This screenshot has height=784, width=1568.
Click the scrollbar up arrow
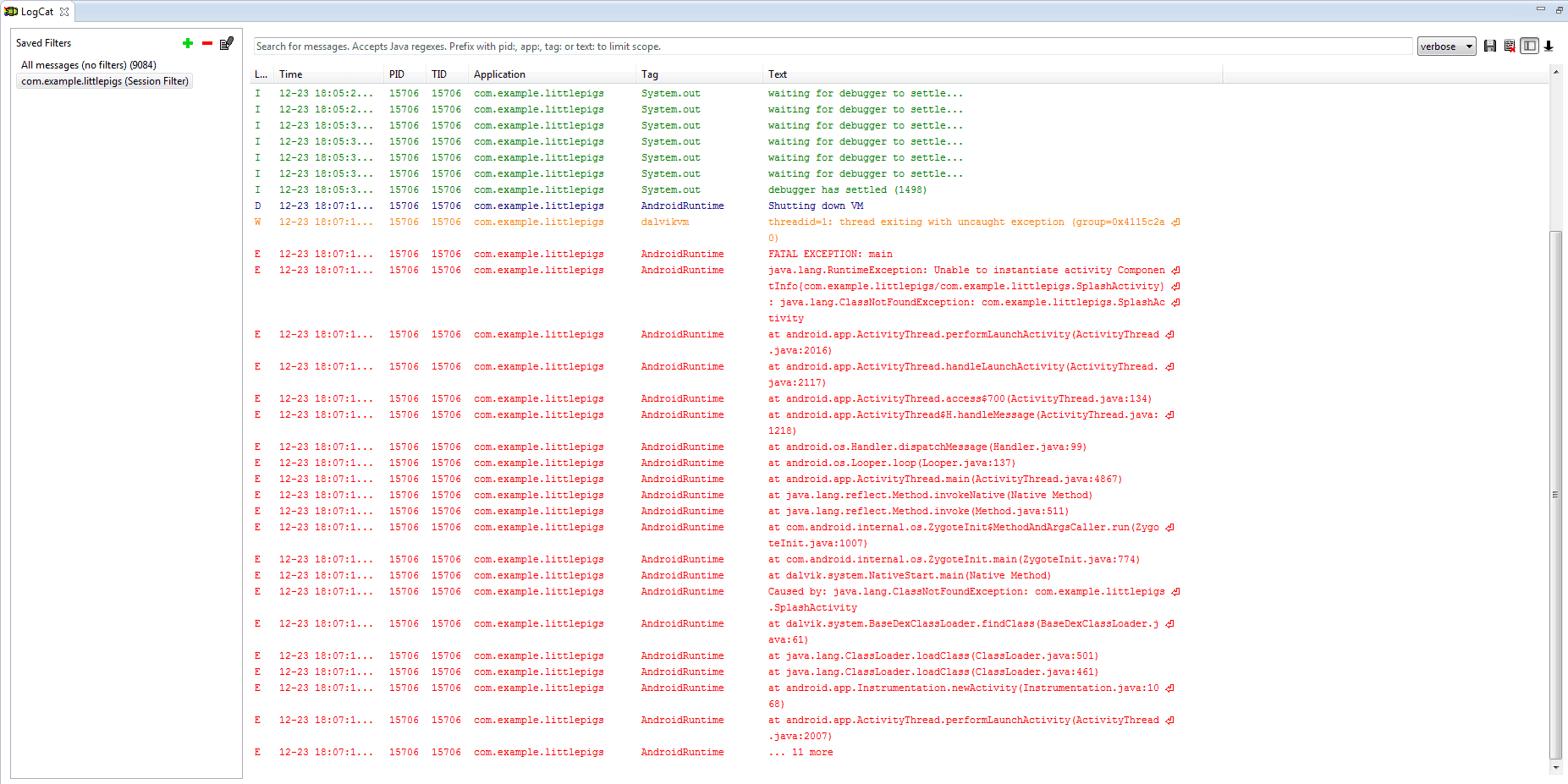click(1555, 71)
